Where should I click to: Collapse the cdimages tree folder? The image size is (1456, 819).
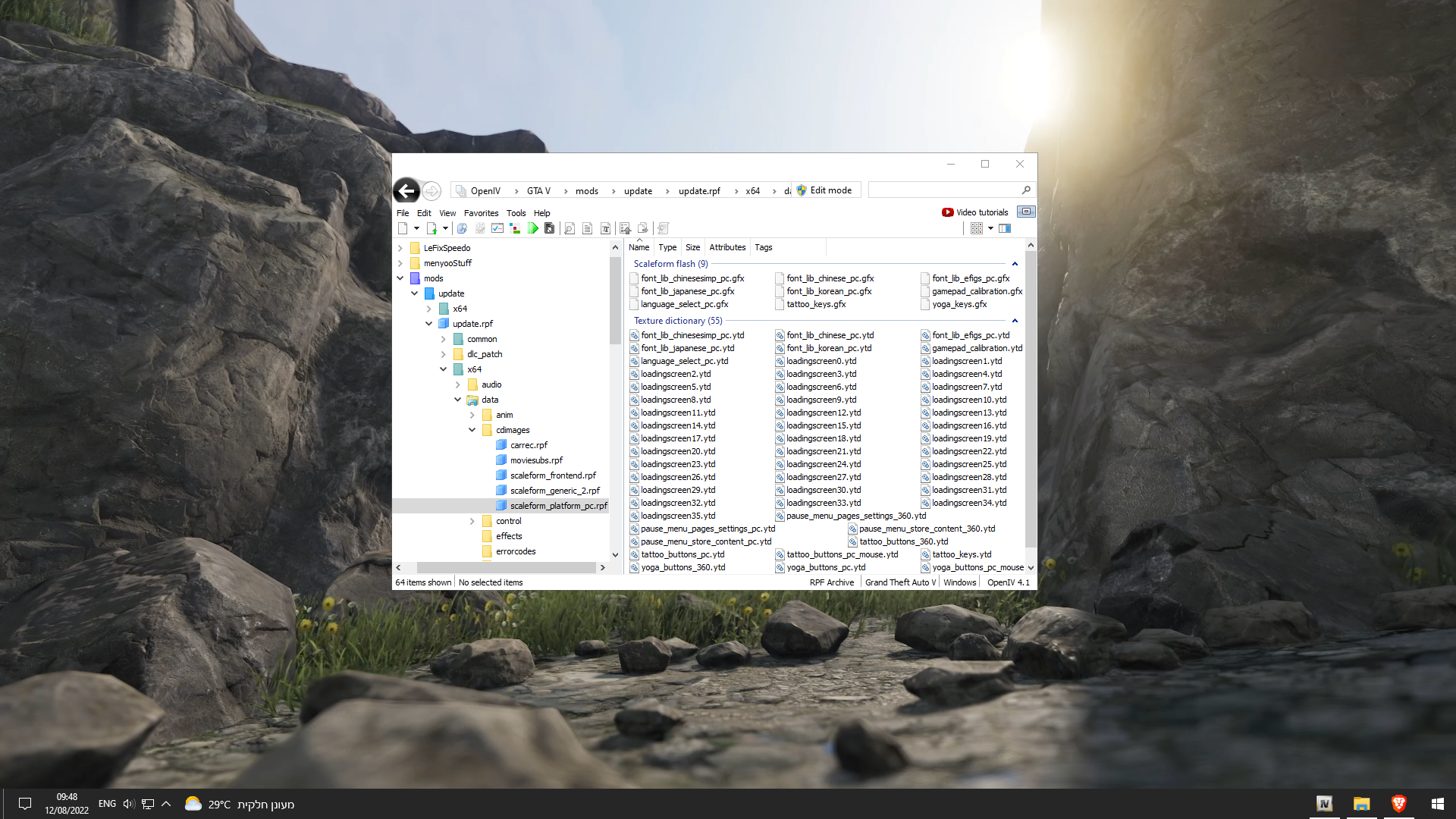(472, 430)
